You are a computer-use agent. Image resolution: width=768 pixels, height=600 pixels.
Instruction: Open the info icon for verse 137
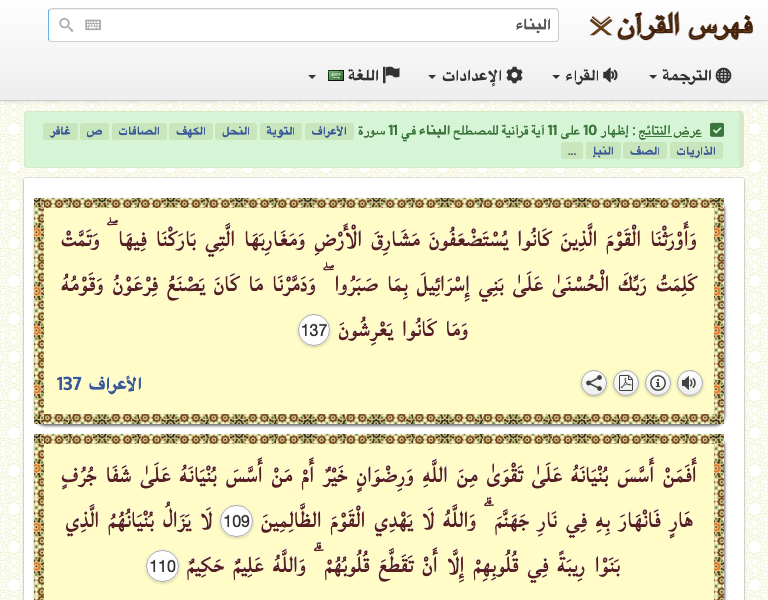658,383
